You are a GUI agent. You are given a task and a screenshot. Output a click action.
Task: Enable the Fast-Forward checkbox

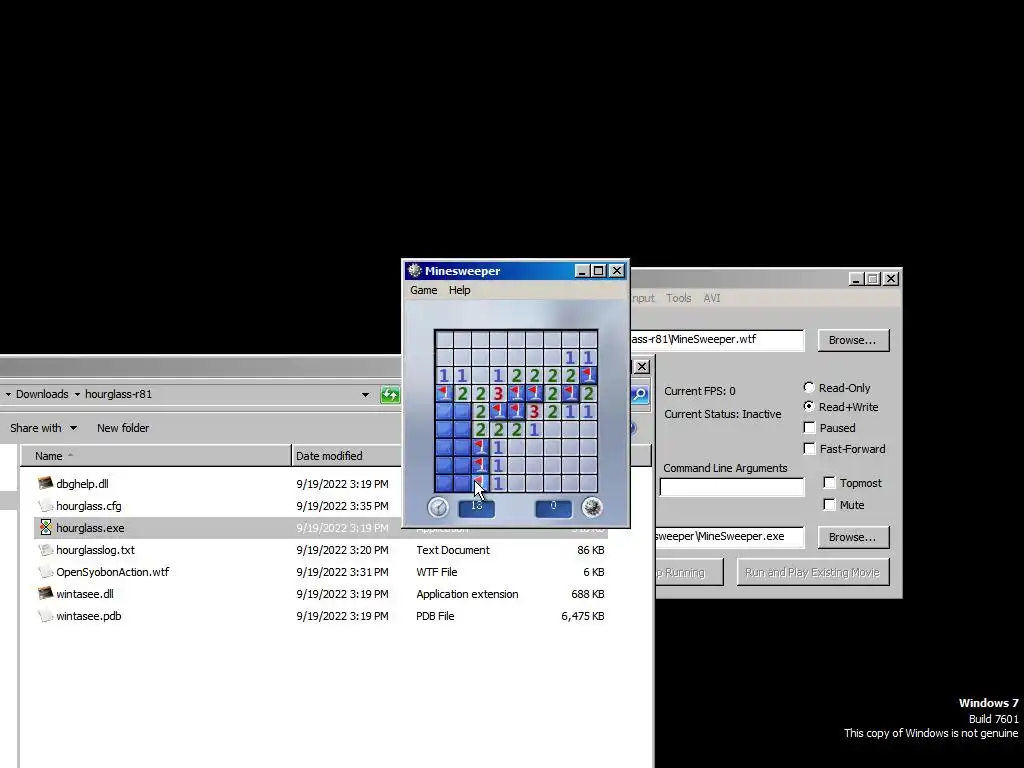coord(809,449)
